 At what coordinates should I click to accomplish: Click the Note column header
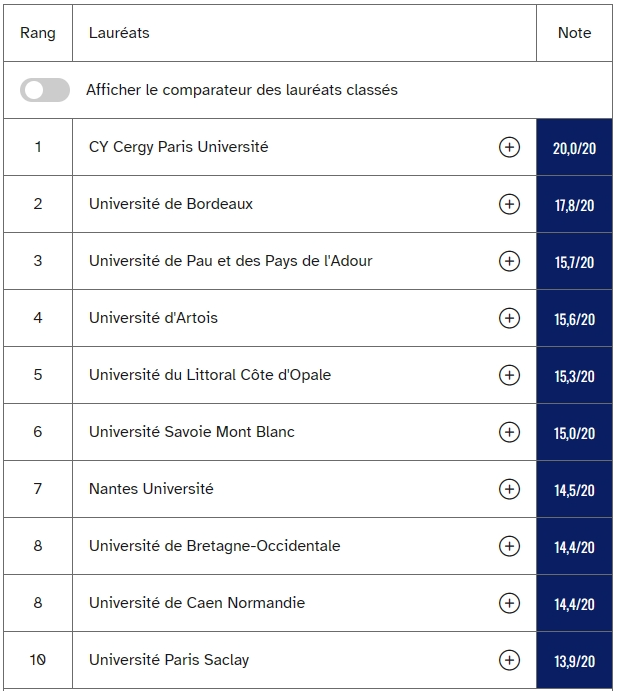click(574, 33)
